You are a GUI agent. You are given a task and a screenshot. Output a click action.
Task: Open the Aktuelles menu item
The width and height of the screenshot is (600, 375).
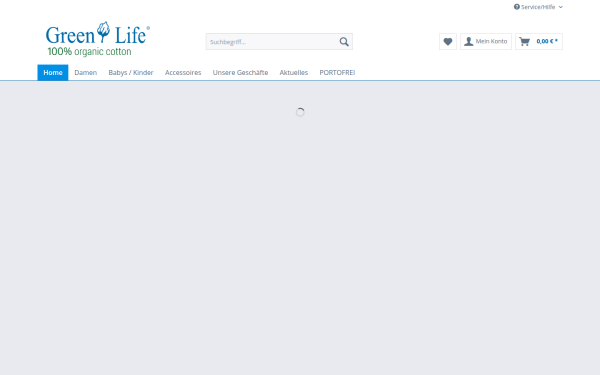293,73
